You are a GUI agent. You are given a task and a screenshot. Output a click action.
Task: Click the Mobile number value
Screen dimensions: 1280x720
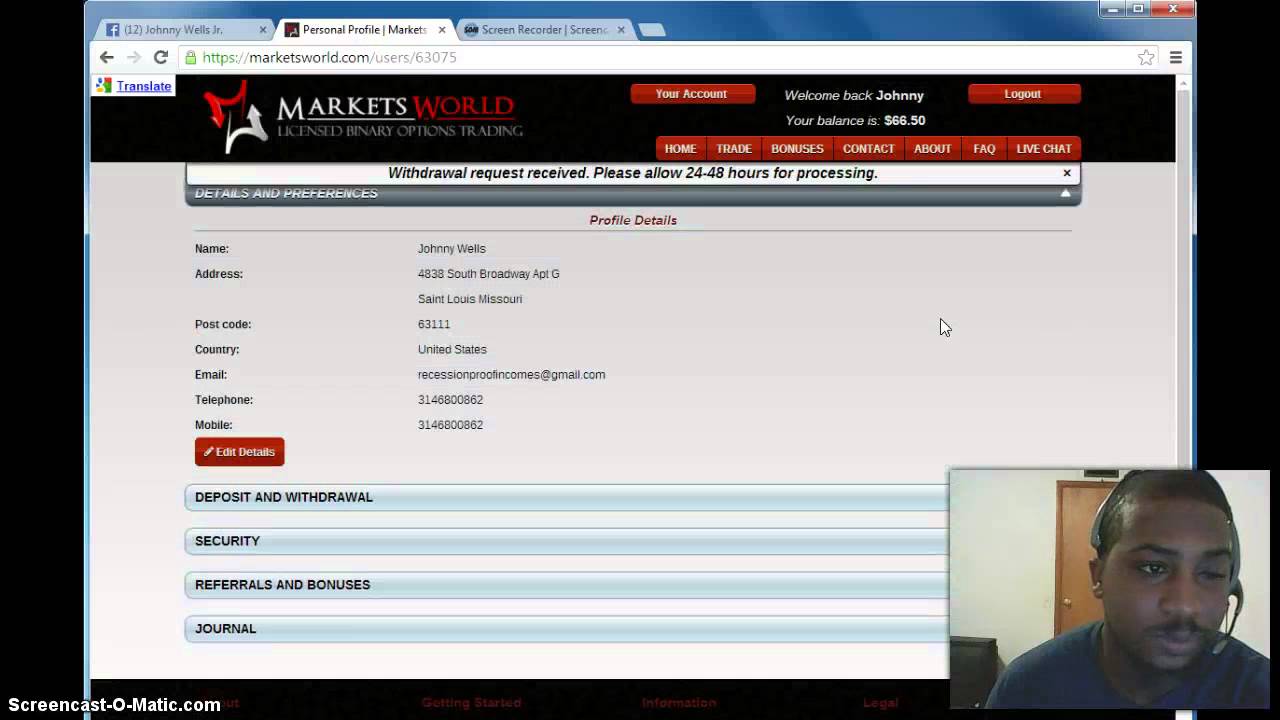pos(450,425)
